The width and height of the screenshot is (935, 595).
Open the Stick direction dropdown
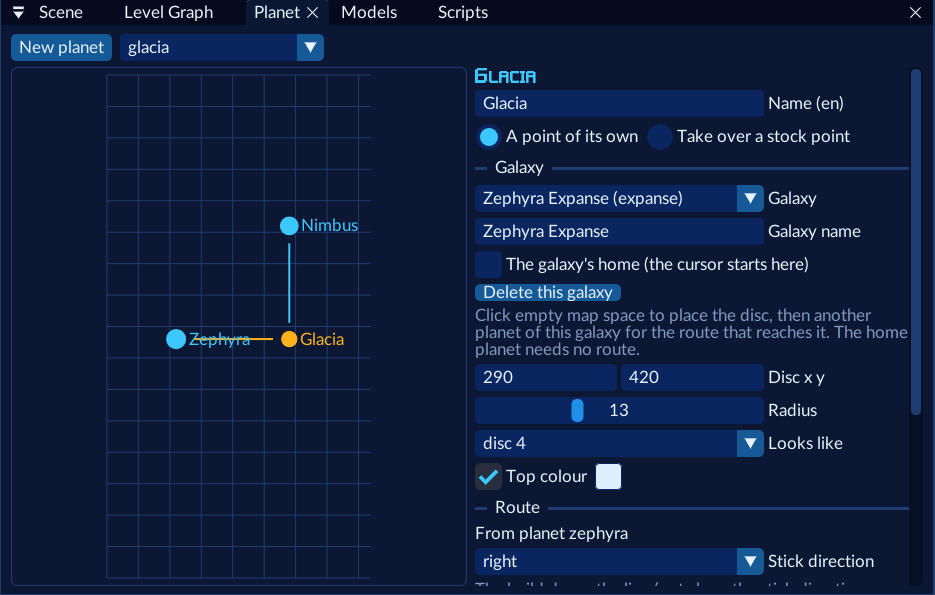[619, 561]
